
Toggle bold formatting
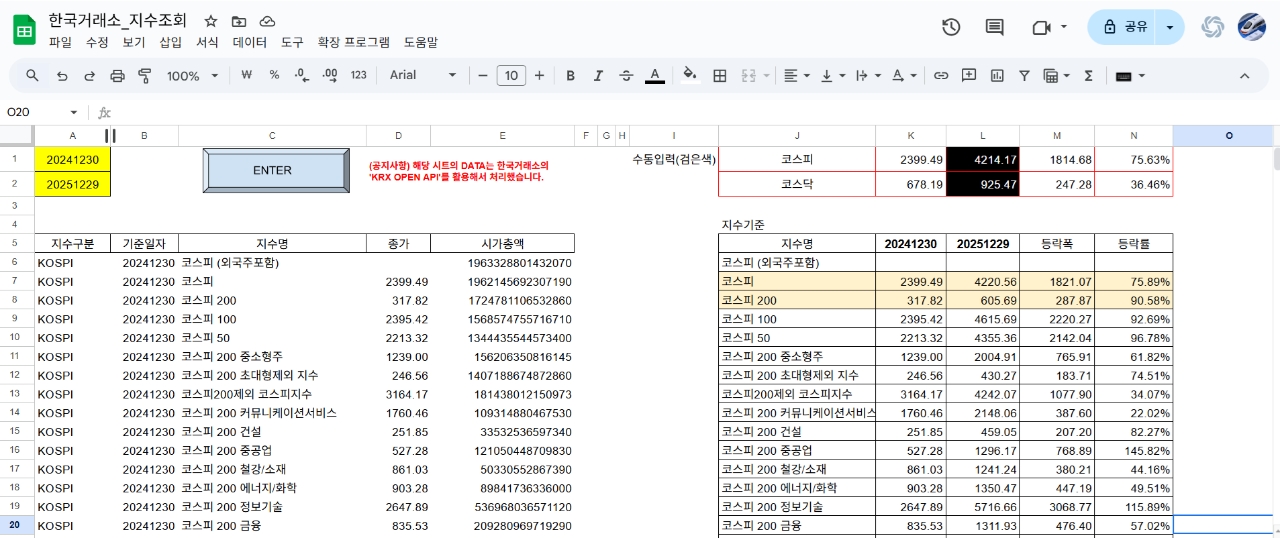(570, 75)
